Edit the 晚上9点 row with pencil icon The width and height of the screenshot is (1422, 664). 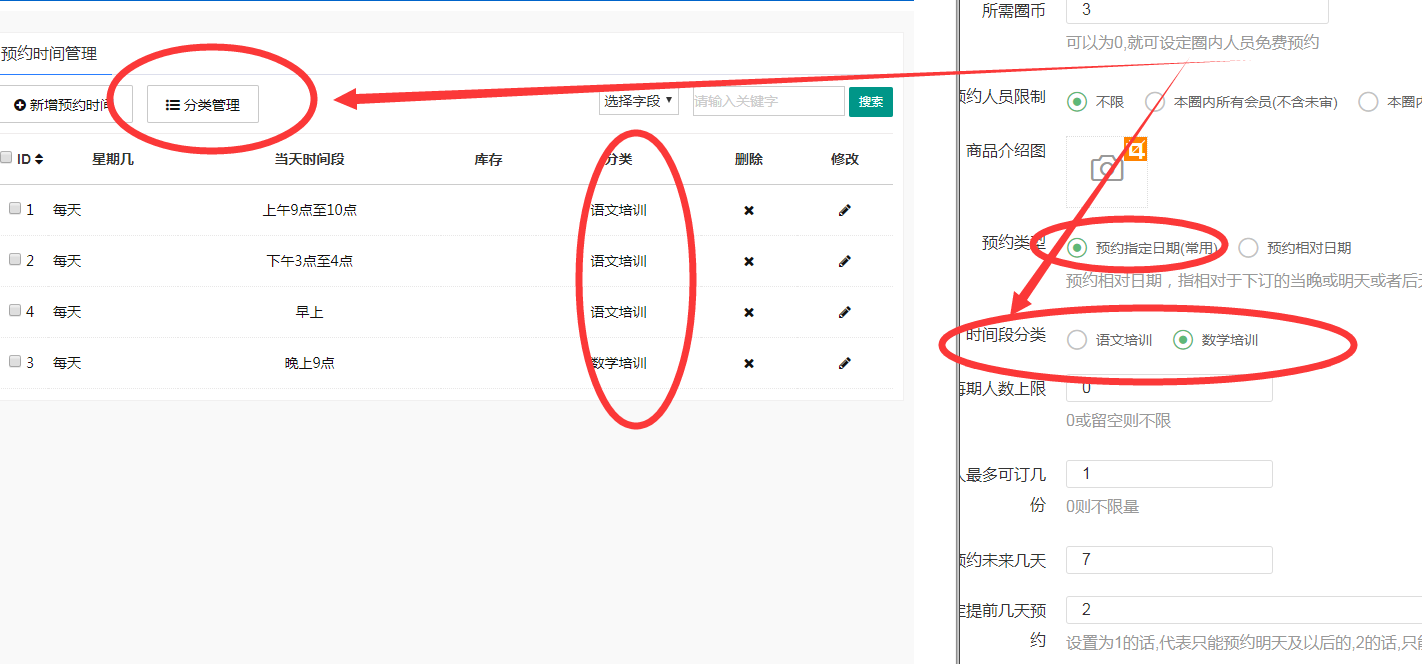pyautogui.click(x=844, y=363)
